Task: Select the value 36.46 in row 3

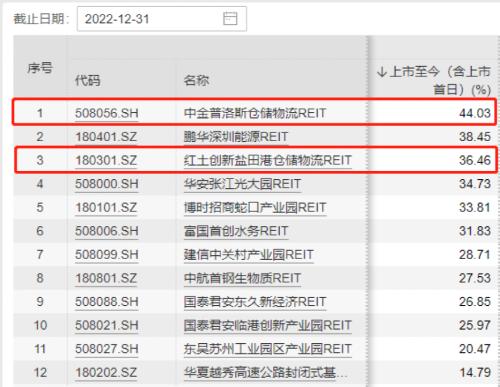Action: [x=475, y=160]
